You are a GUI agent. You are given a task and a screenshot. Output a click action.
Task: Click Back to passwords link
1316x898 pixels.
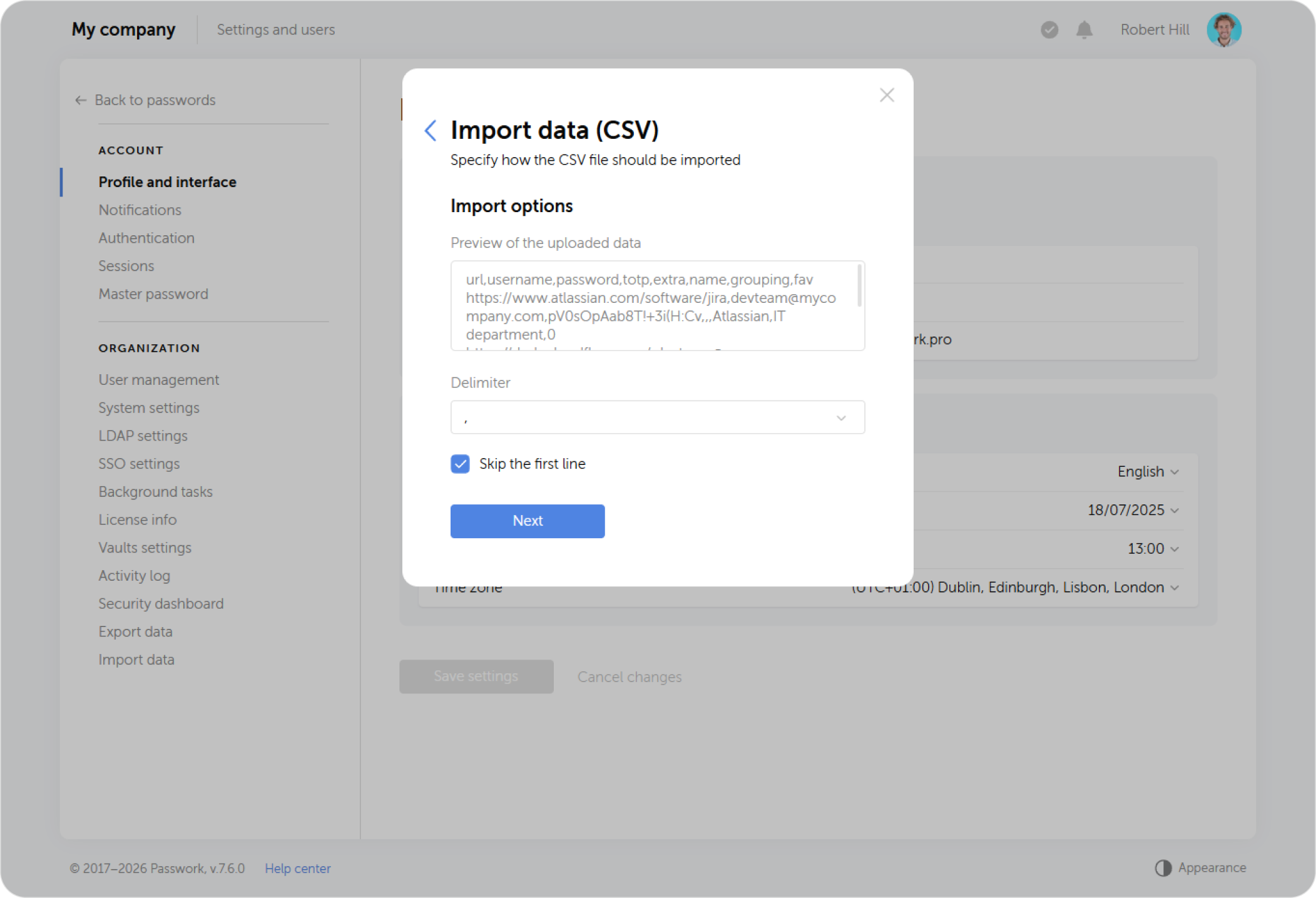pyautogui.click(x=155, y=100)
